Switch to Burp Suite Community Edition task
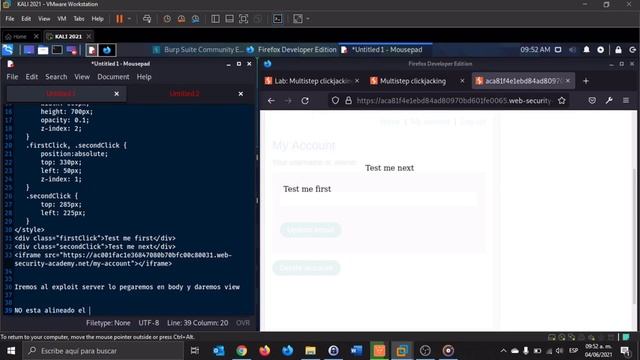 tap(198, 50)
